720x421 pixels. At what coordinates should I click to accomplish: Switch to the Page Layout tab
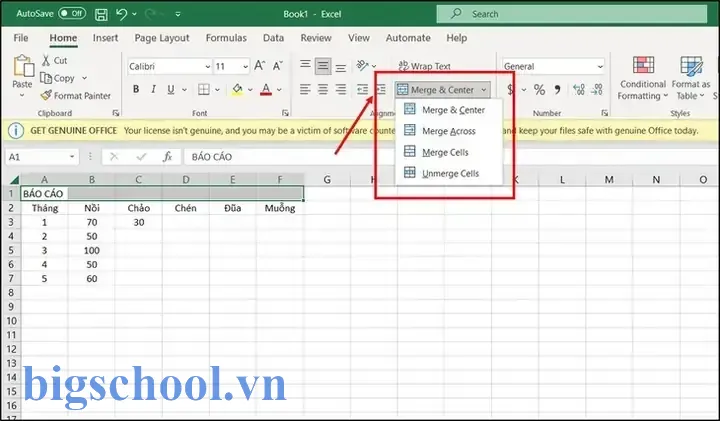pos(162,38)
